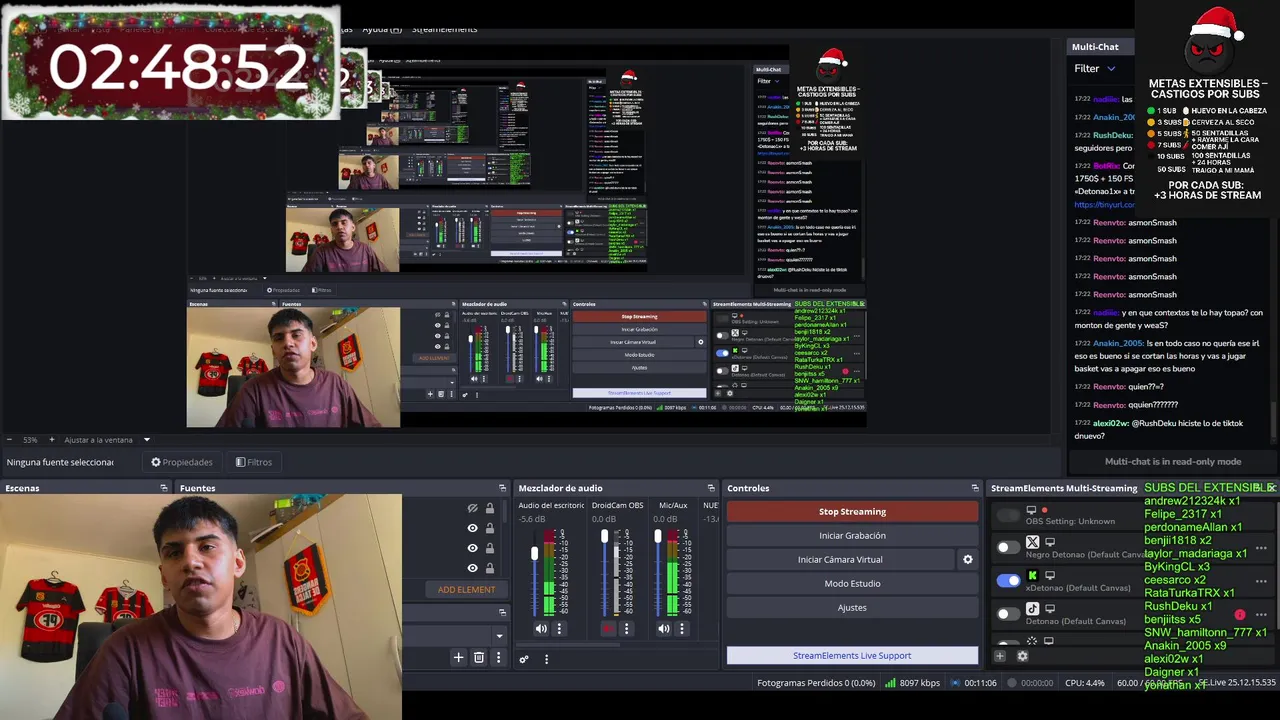Delete selected source with trash icon

pos(479,657)
